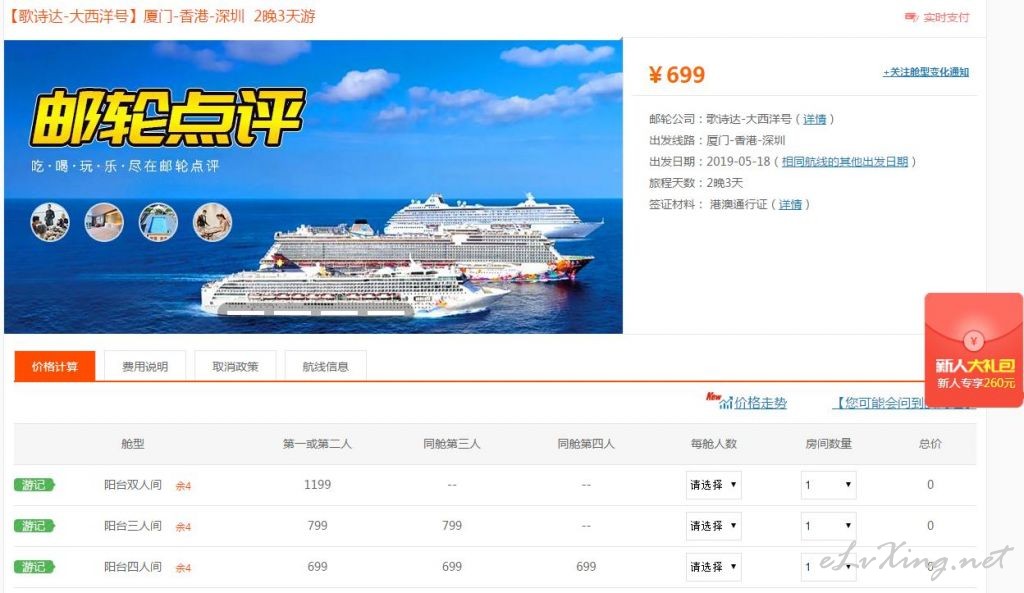Click the 游记 badge for 阳台三人间
Viewport: 1024px width, 593px height.
click(x=34, y=526)
